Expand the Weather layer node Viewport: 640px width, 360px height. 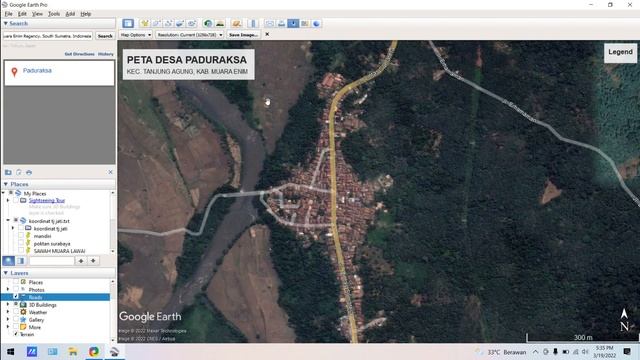pos(8,312)
